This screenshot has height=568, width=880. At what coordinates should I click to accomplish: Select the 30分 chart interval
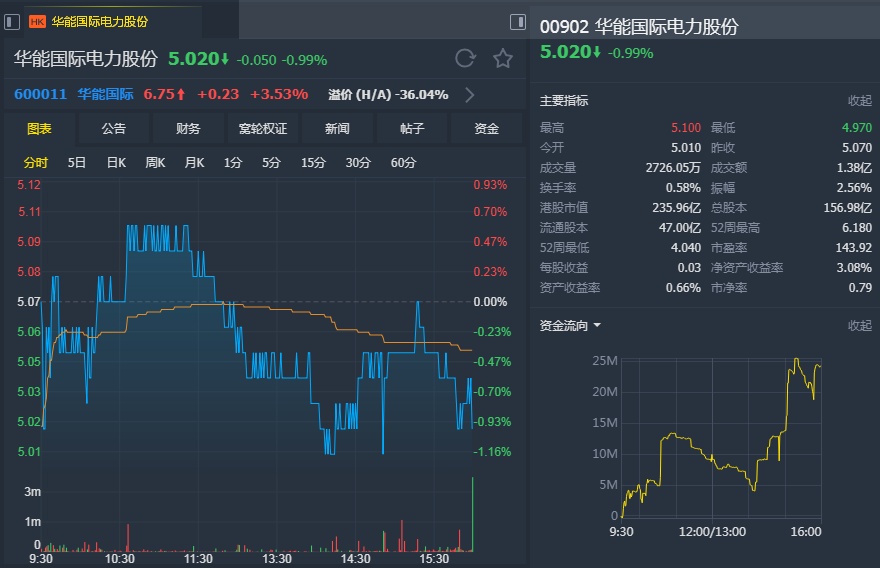[x=358, y=163]
